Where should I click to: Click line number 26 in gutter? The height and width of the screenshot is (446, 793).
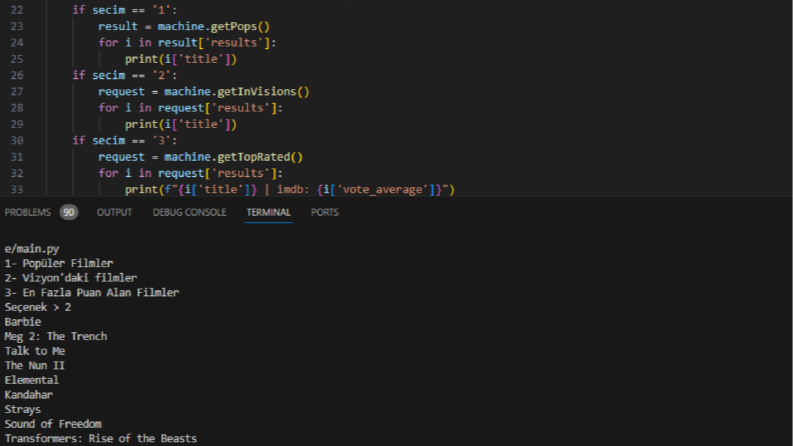coord(17,75)
